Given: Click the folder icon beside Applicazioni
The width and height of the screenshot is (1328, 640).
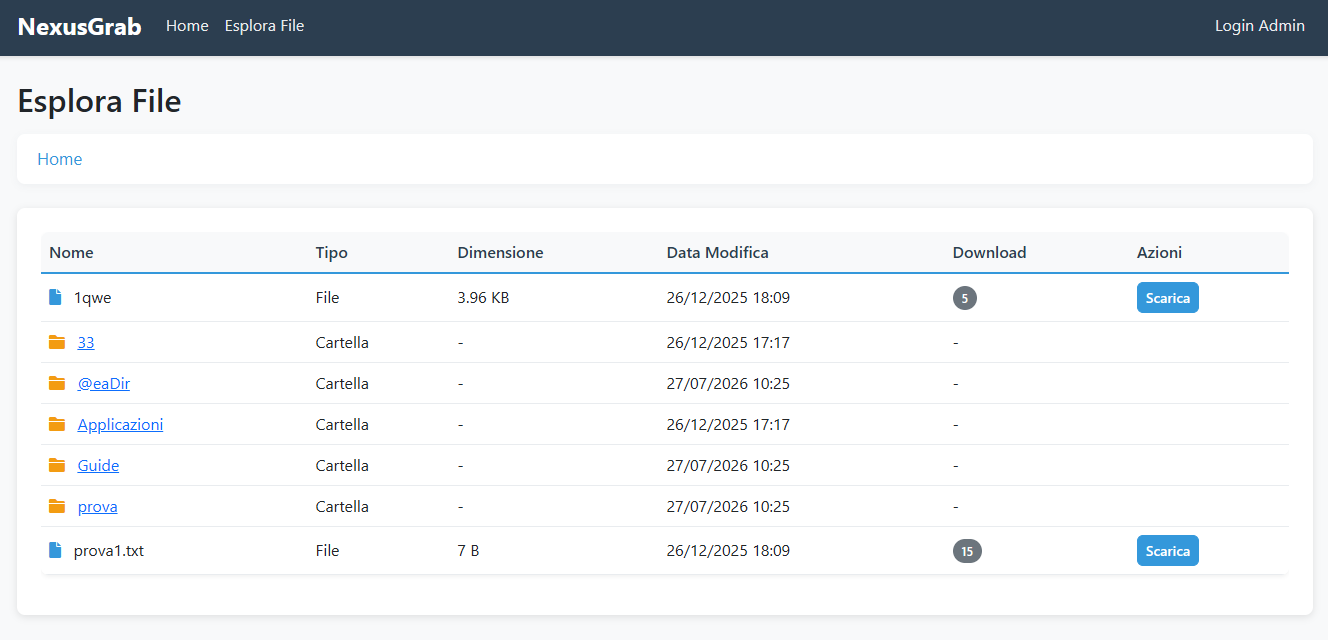Looking at the screenshot, I should [57, 424].
